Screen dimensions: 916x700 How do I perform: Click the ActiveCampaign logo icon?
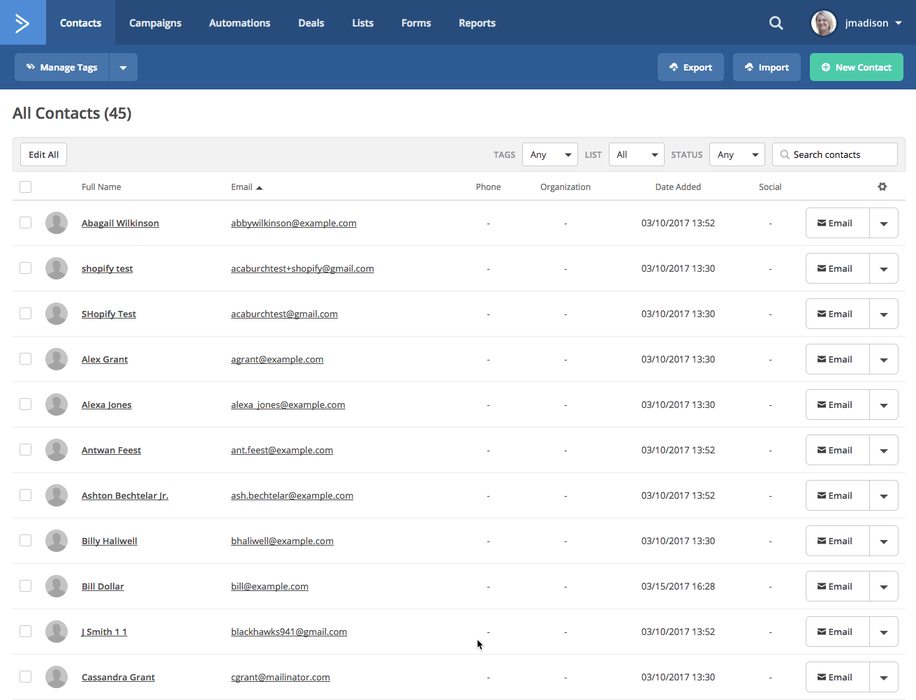point(22,23)
